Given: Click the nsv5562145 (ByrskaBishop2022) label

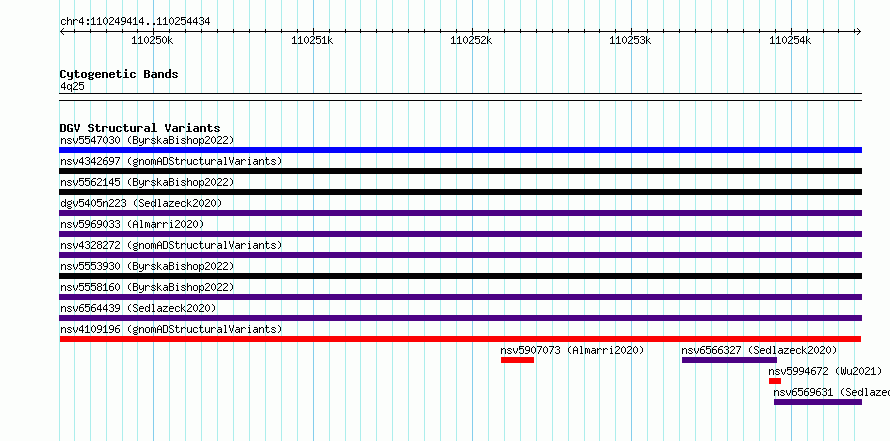Looking at the screenshot, I should pyautogui.click(x=147, y=182).
